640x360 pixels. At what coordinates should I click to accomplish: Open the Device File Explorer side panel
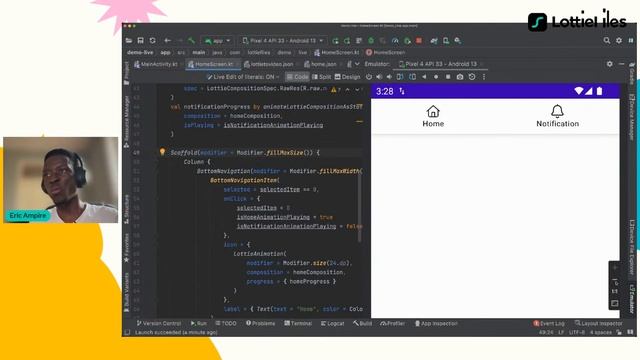[632, 248]
